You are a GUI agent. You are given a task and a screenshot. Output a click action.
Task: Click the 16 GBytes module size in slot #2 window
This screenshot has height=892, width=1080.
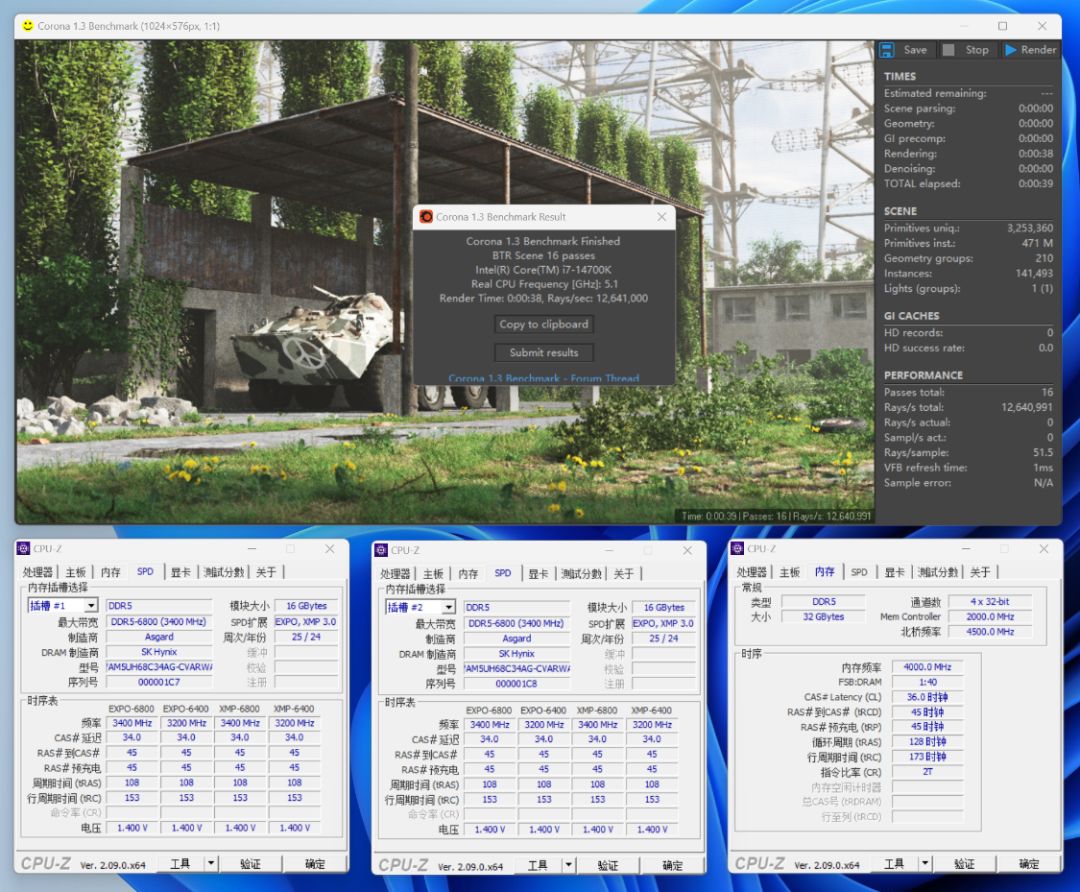pos(663,607)
